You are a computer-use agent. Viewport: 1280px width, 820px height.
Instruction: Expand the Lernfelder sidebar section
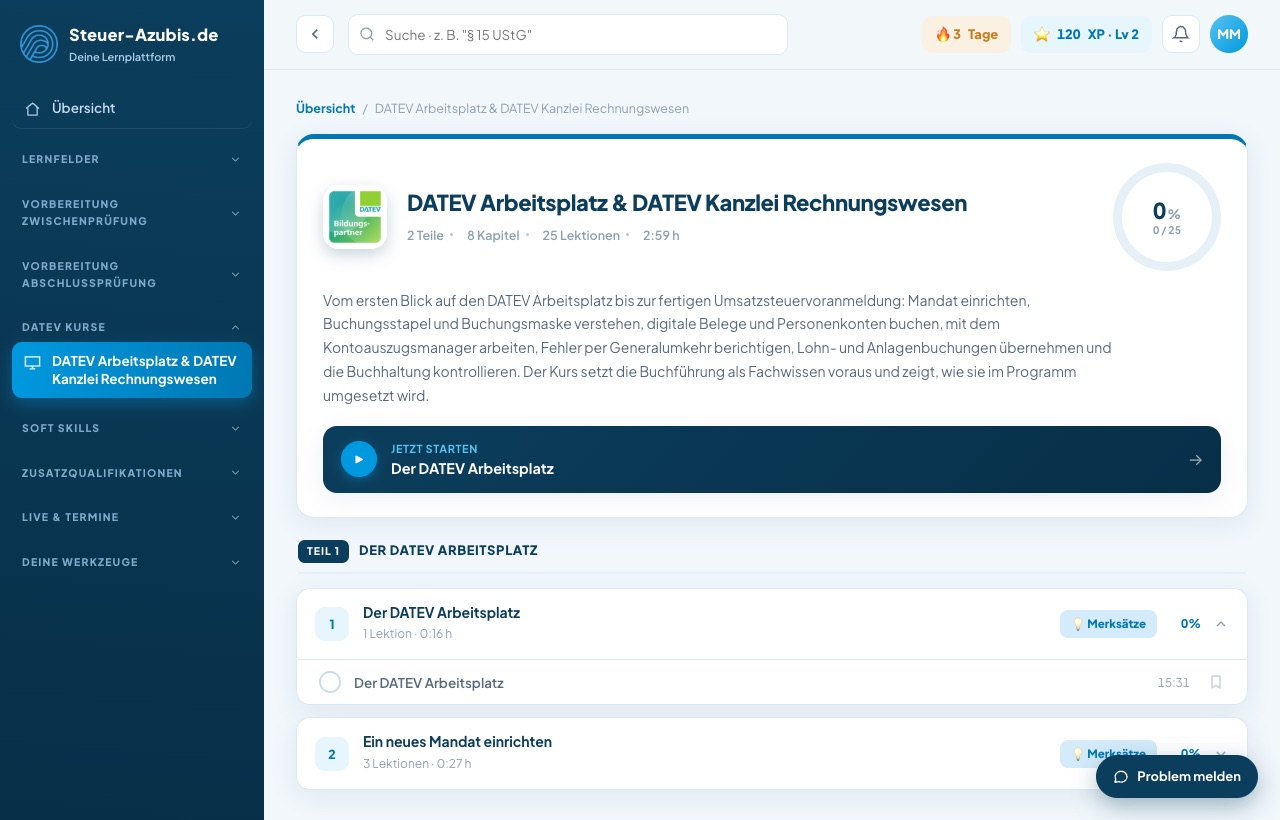click(131, 159)
